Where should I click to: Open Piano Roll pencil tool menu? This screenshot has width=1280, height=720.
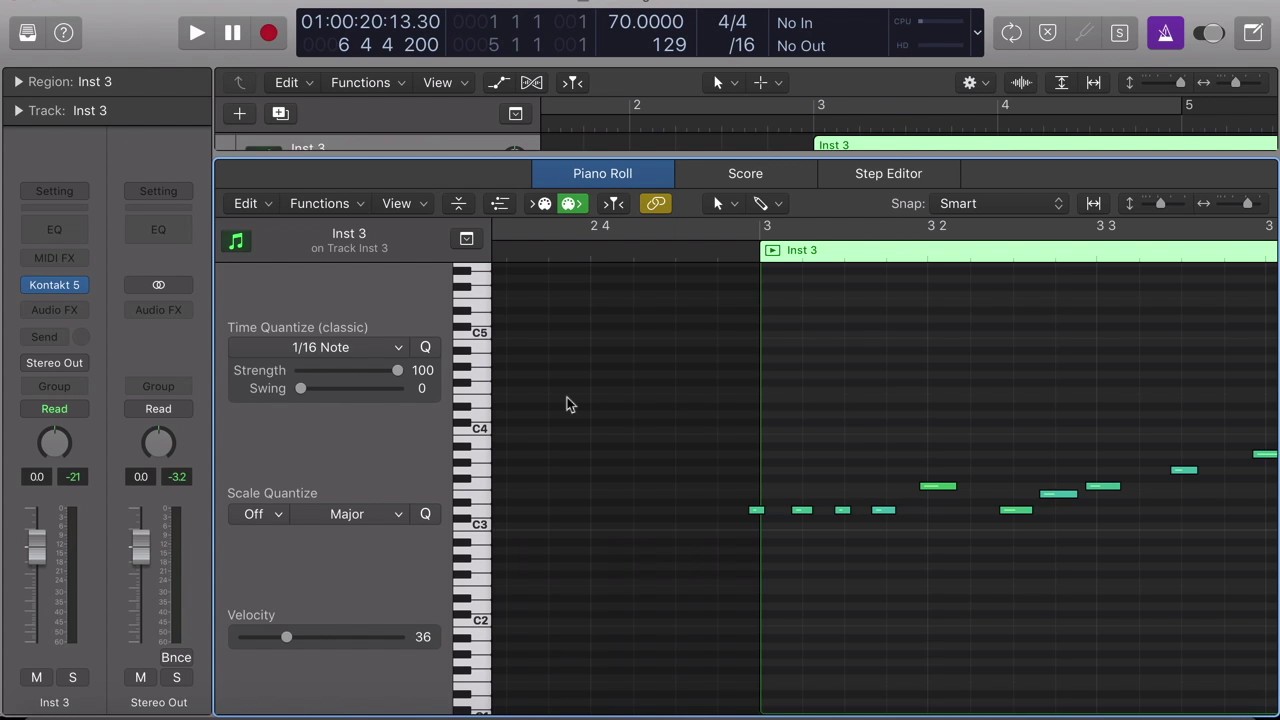click(767, 204)
